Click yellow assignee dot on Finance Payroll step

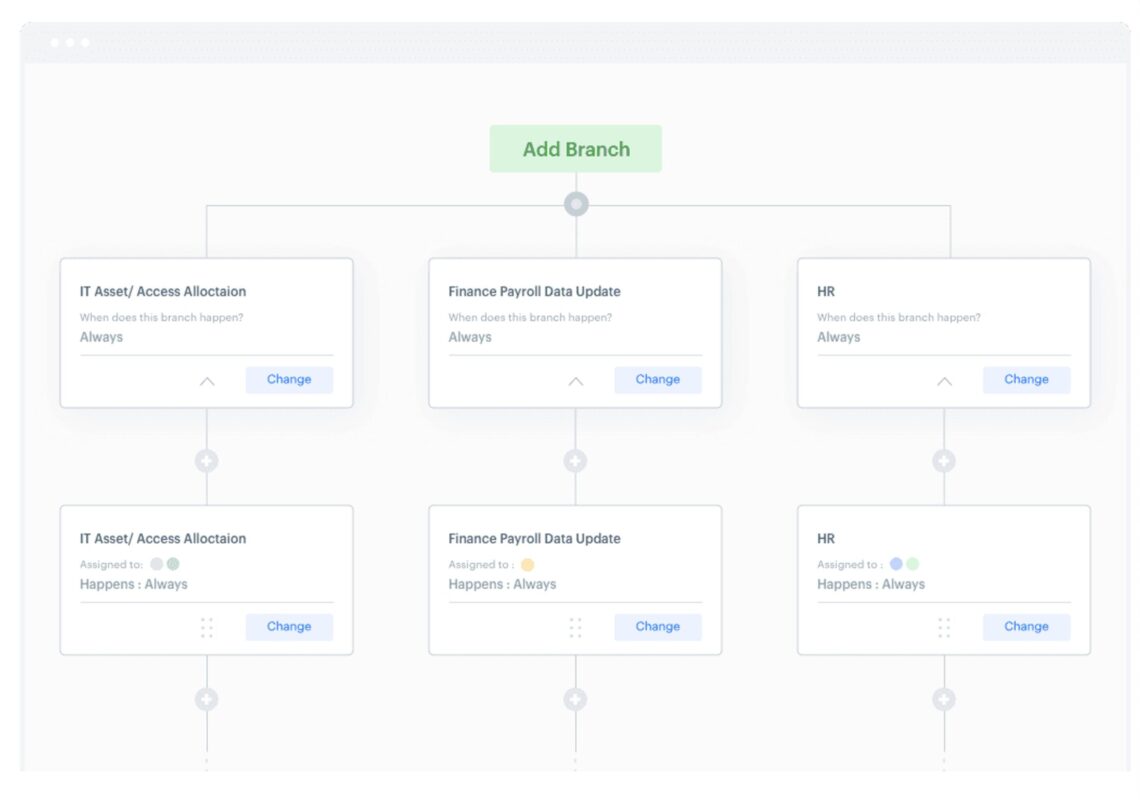528,565
